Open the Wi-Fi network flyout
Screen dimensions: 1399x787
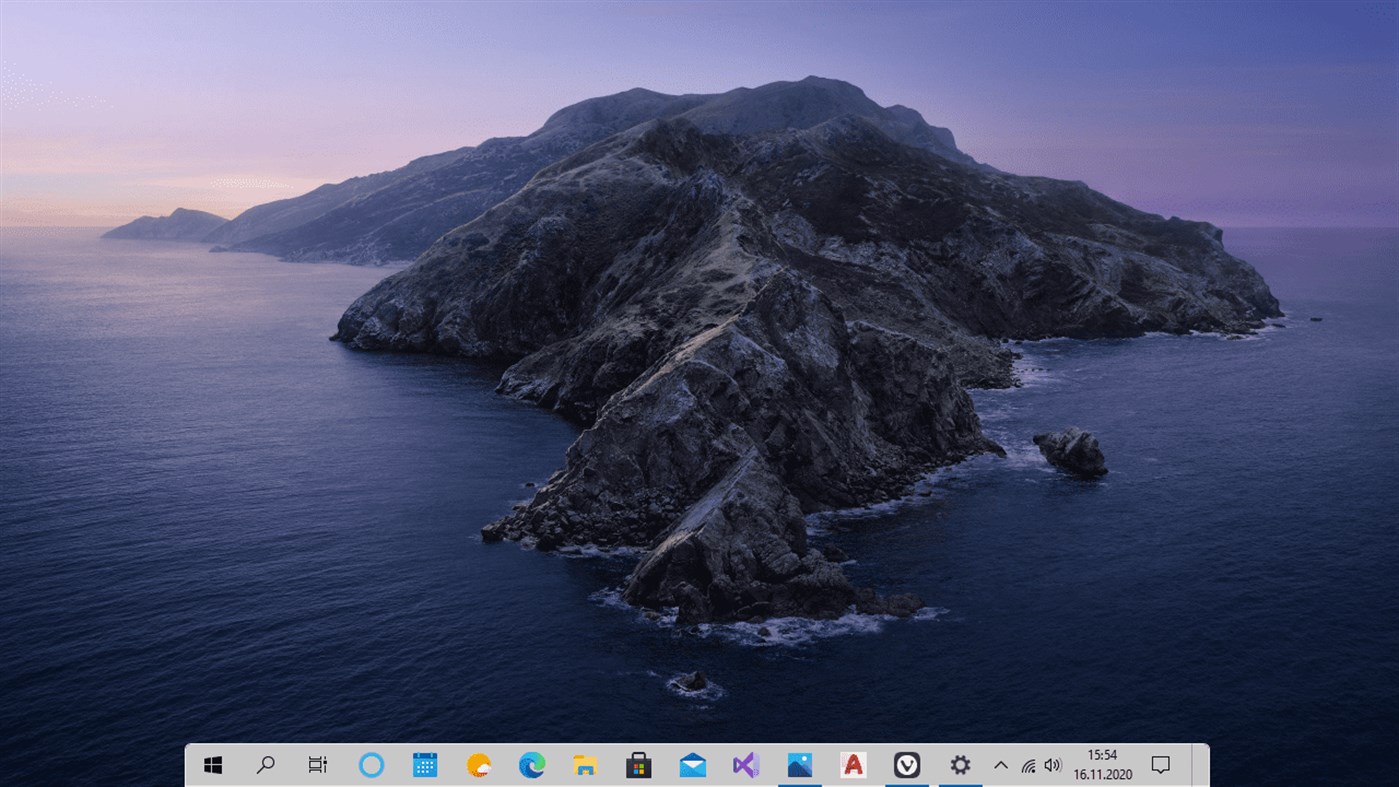point(1028,764)
